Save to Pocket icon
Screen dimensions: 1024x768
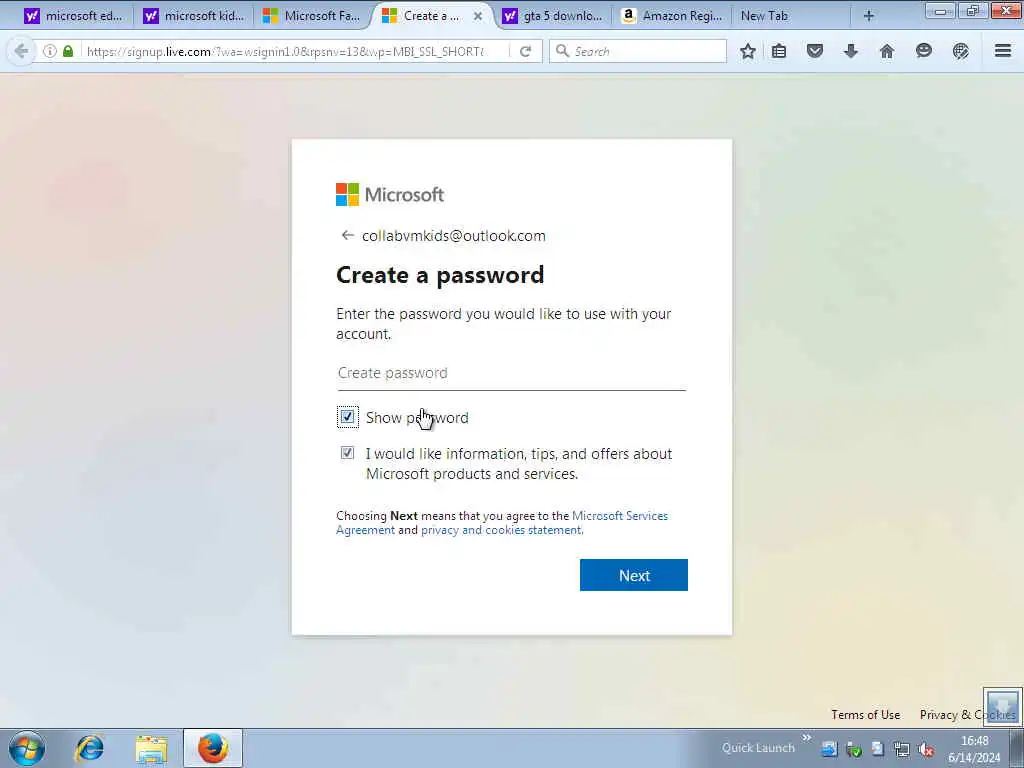coord(814,51)
